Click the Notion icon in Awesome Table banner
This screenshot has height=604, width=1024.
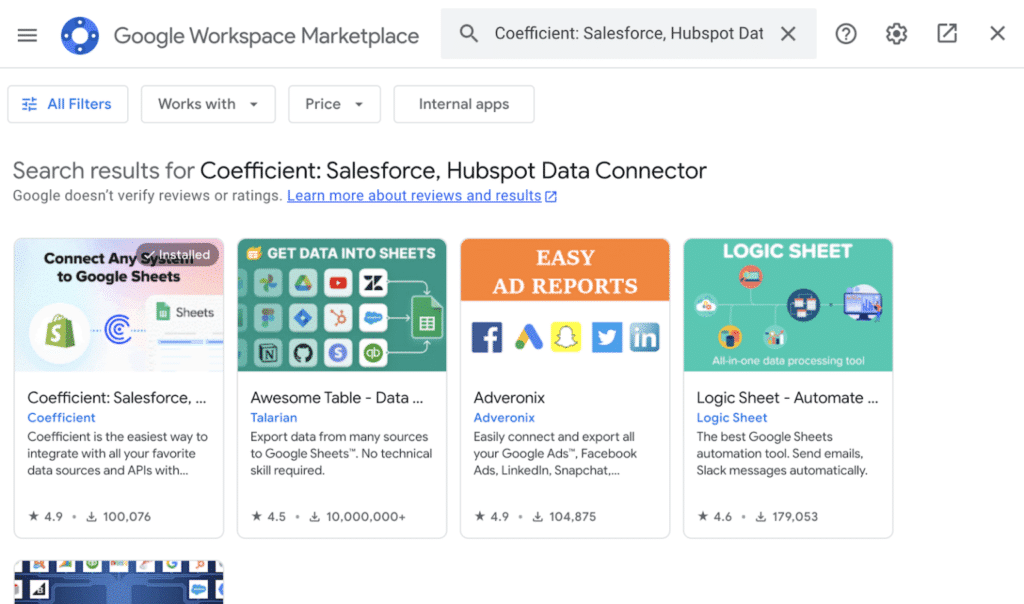(268, 353)
